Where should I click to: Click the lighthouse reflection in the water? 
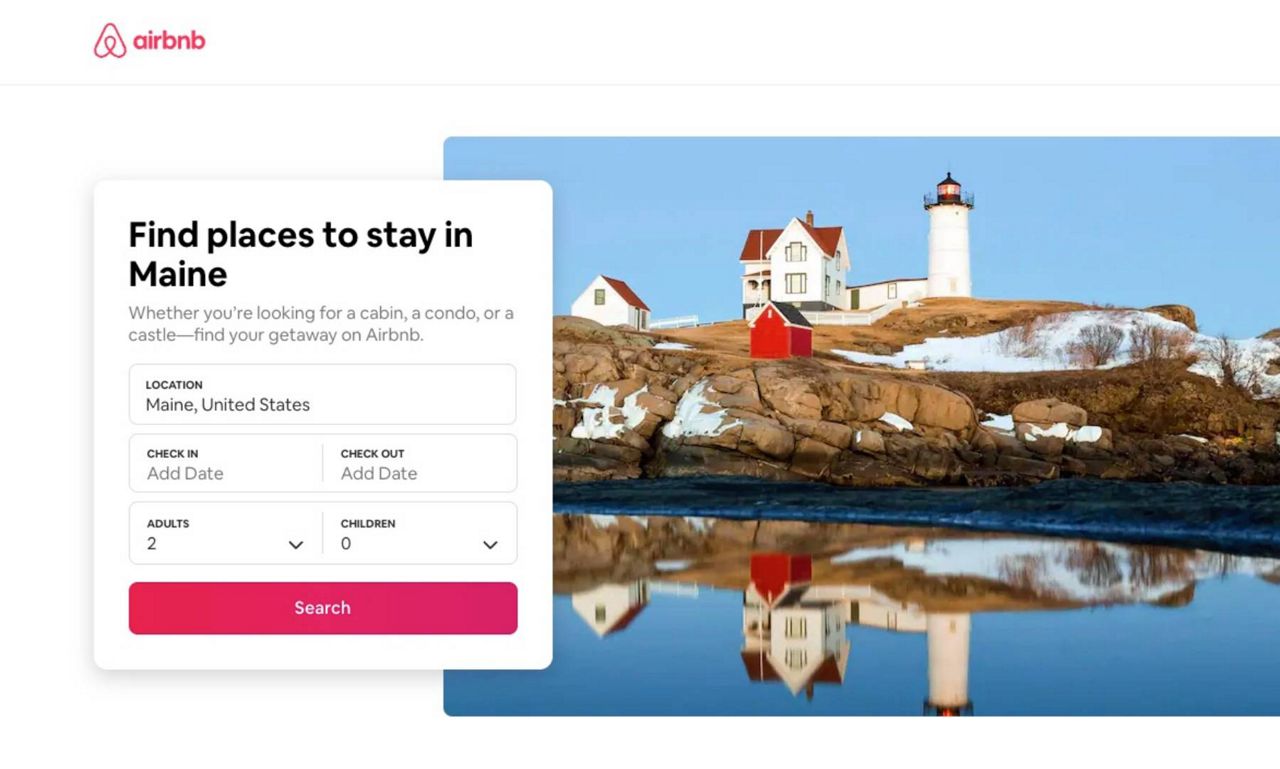948,662
